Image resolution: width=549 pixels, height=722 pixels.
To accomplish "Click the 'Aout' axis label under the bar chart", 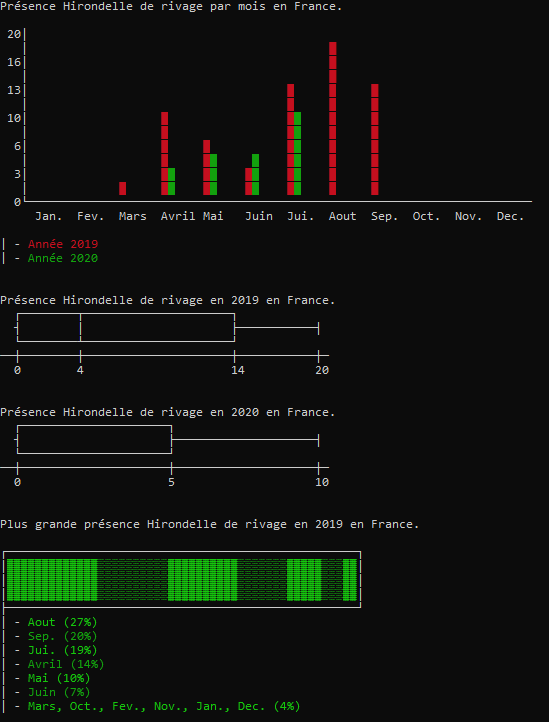I will coord(343,216).
